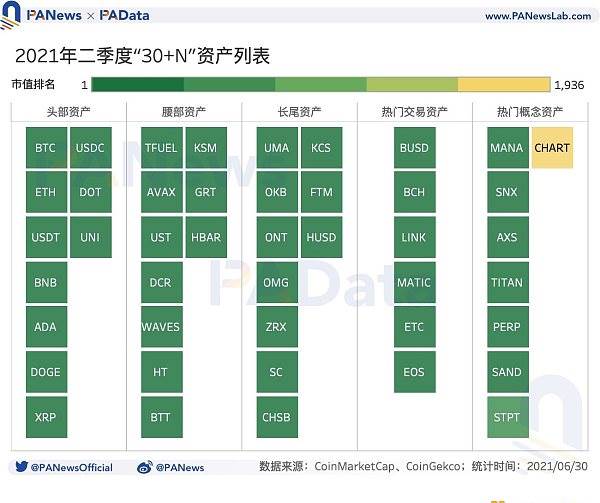Select the OKB tile
The height and width of the screenshot is (503, 600).
point(277,192)
